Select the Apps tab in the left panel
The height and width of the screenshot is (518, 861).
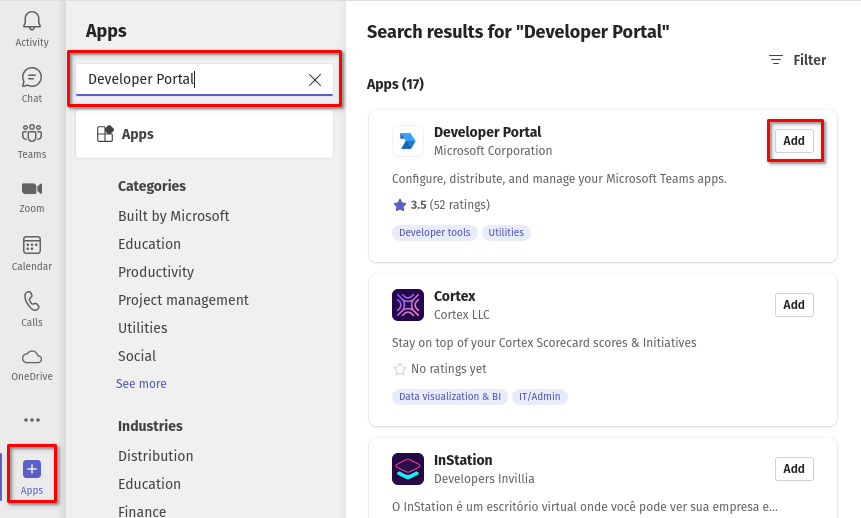coord(204,134)
